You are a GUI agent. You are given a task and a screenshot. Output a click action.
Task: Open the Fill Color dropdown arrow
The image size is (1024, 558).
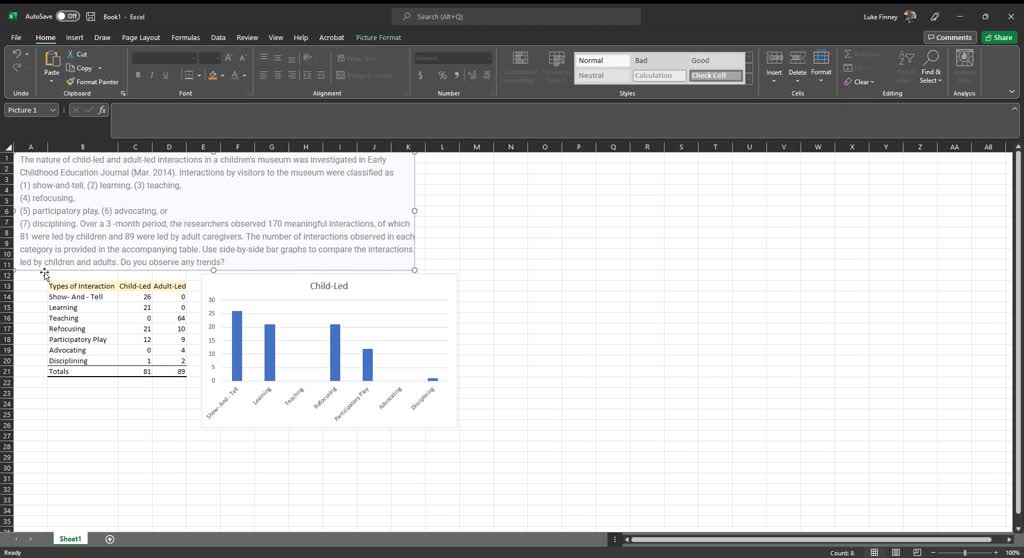[222, 75]
